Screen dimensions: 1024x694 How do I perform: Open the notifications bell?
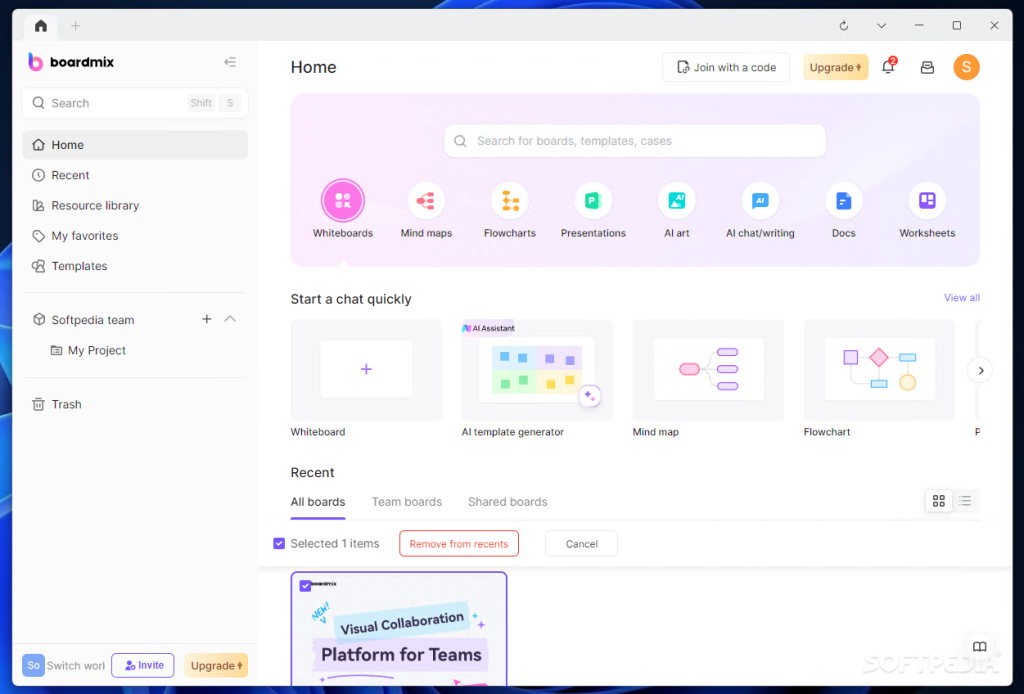coord(887,67)
